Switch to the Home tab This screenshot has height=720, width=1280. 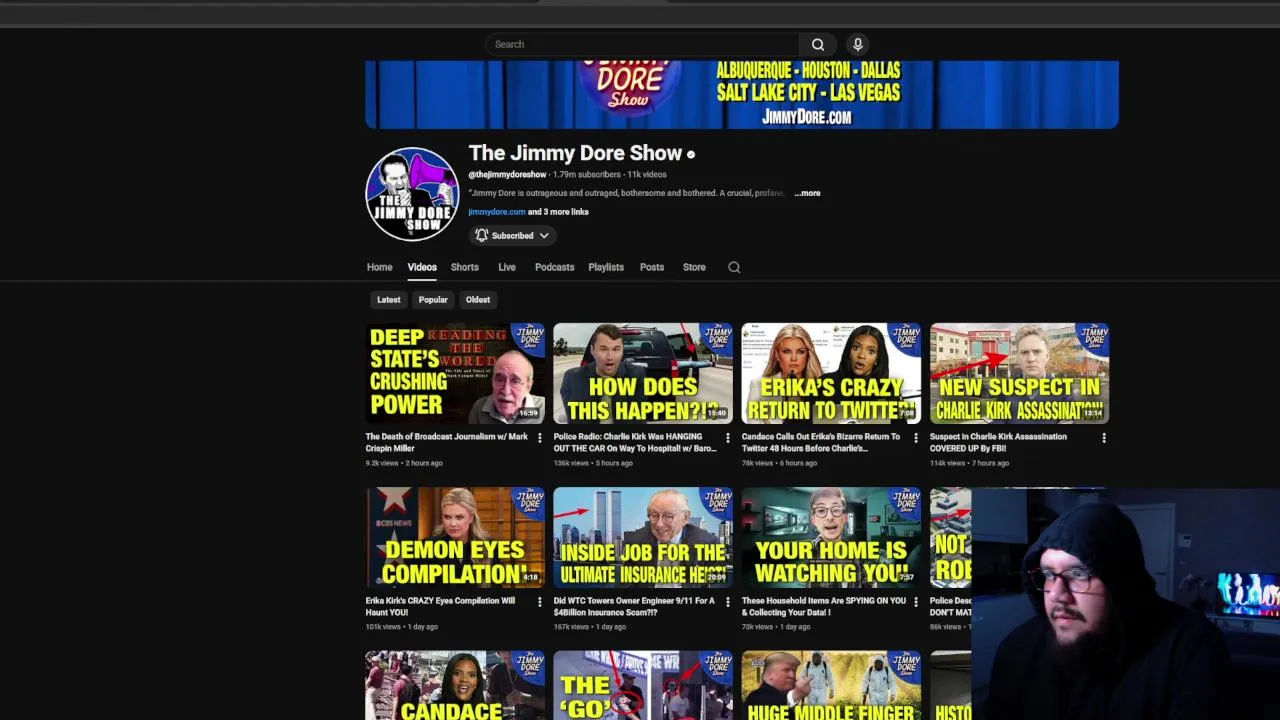coord(379,267)
